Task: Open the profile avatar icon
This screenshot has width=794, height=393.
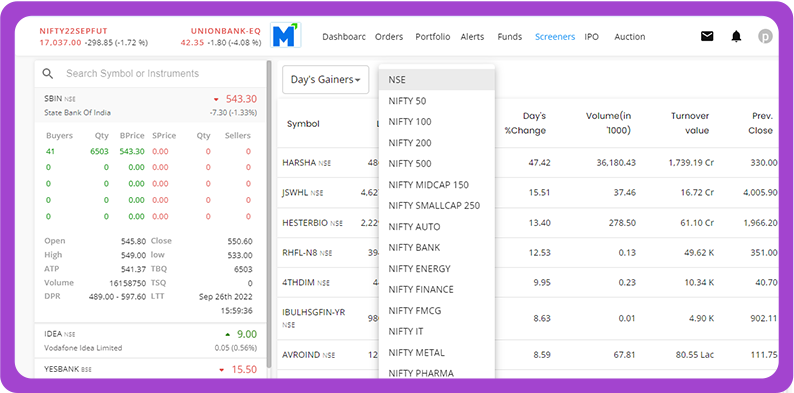Action: [x=764, y=36]
